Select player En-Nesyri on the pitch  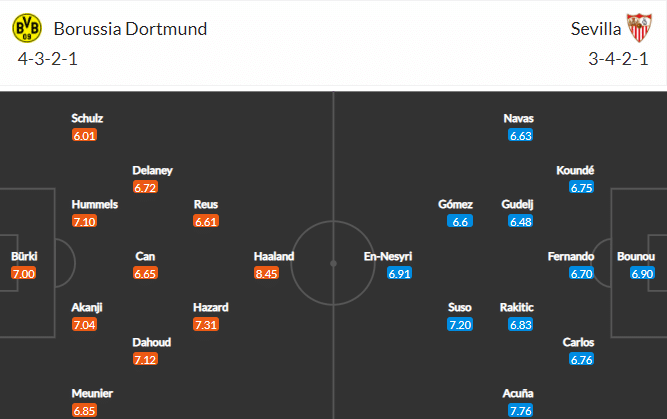pyautogui.click(x=388, y=256)
